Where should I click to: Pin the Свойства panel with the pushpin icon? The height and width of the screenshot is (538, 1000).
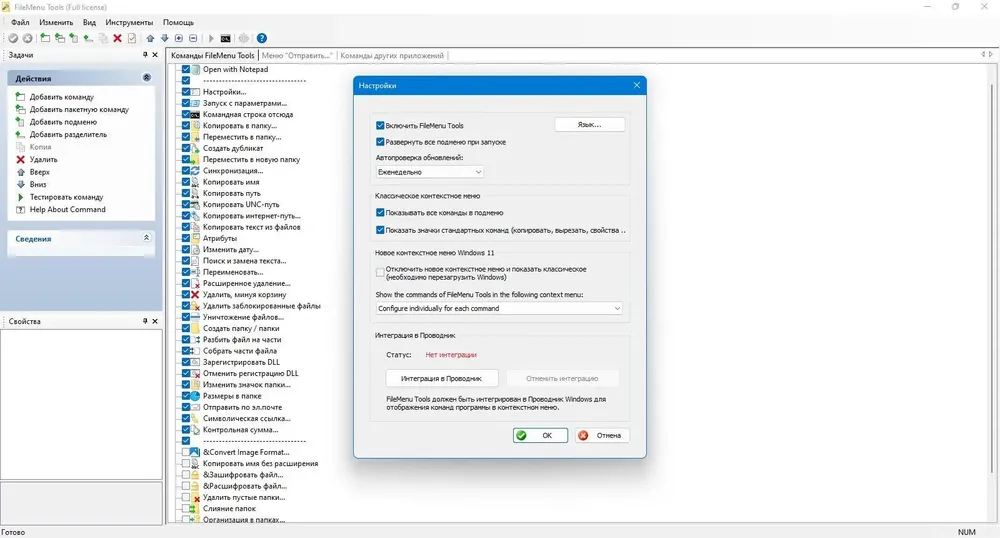(x=145, y=321)
